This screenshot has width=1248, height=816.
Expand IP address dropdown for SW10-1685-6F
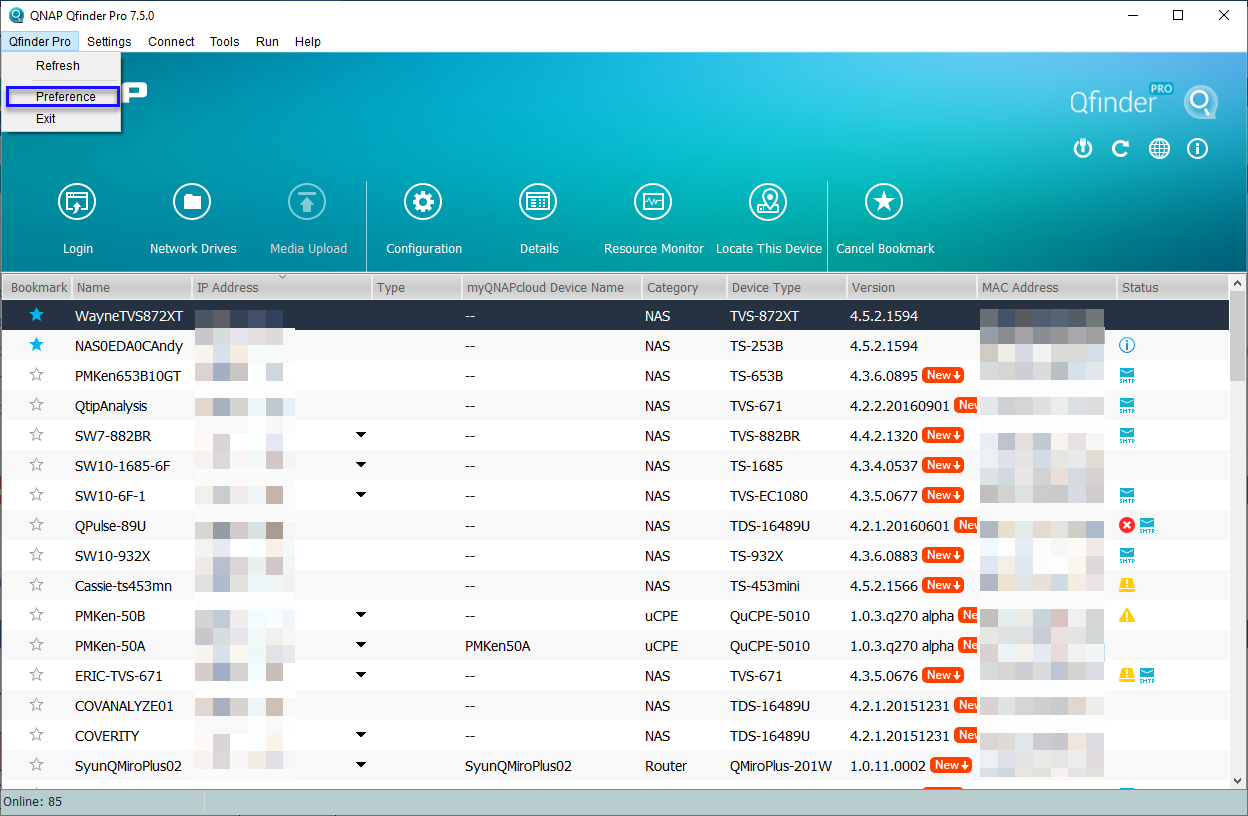tap(361, 465)
